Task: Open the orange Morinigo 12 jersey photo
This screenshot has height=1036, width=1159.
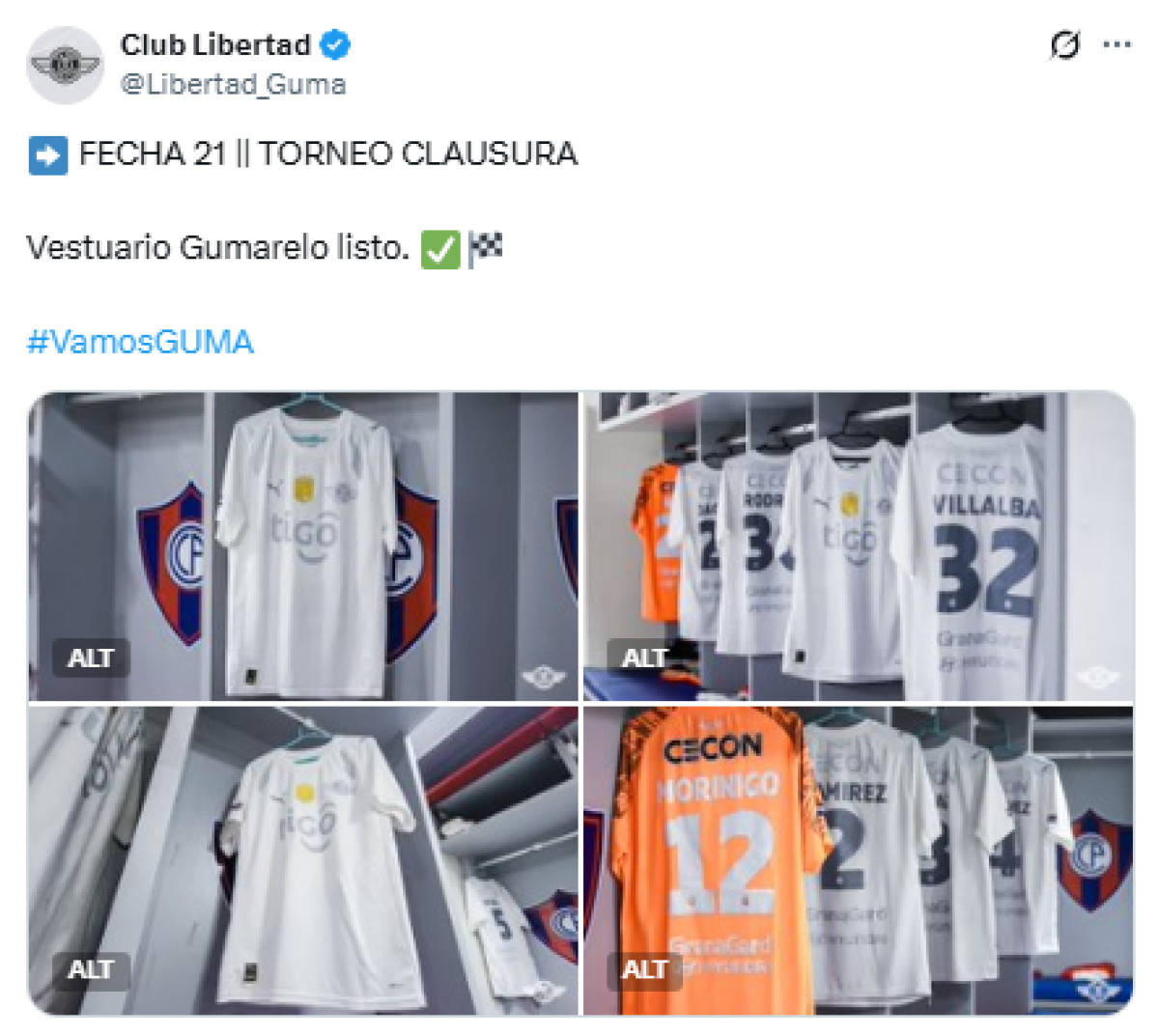Action: click(859, 860)
